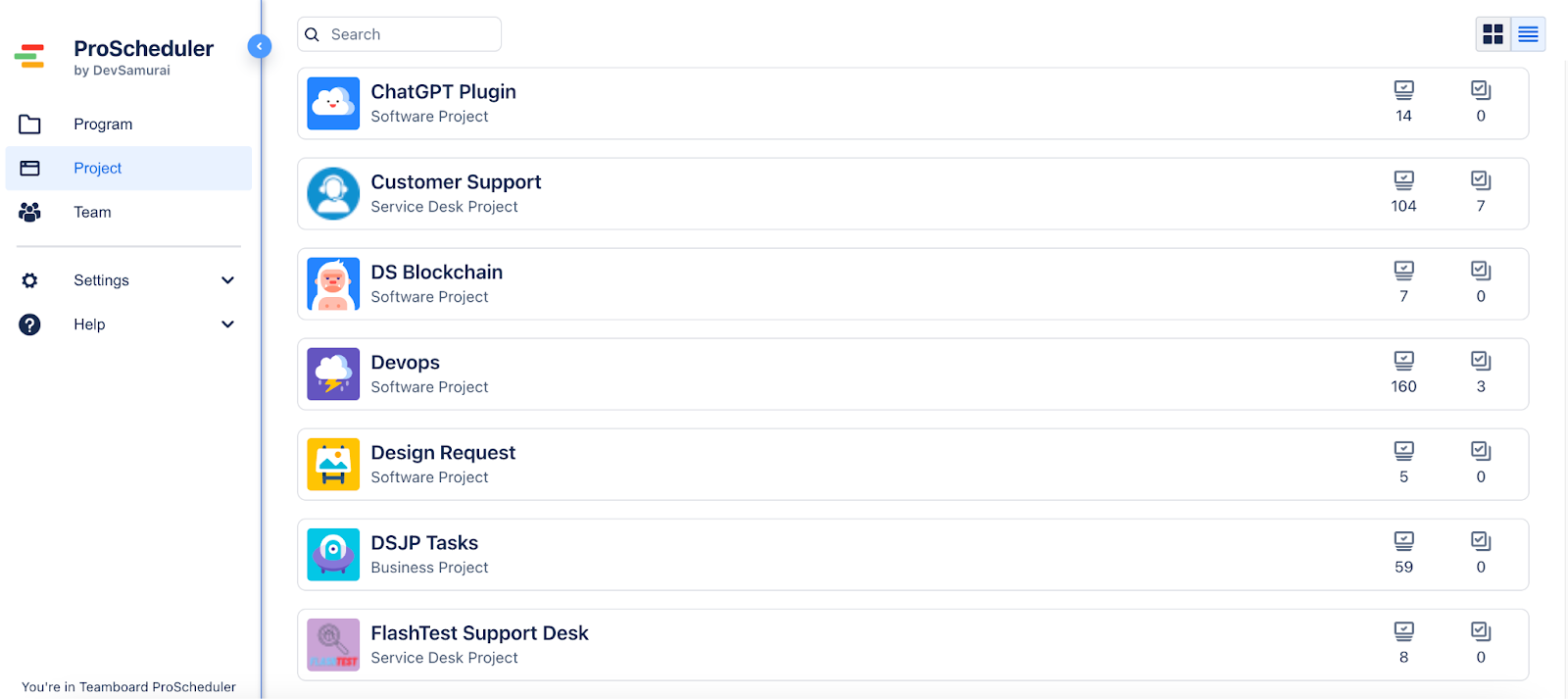Select the Design Request picture icon
This screenshot has width=1568, height=699.
point(333,464)
